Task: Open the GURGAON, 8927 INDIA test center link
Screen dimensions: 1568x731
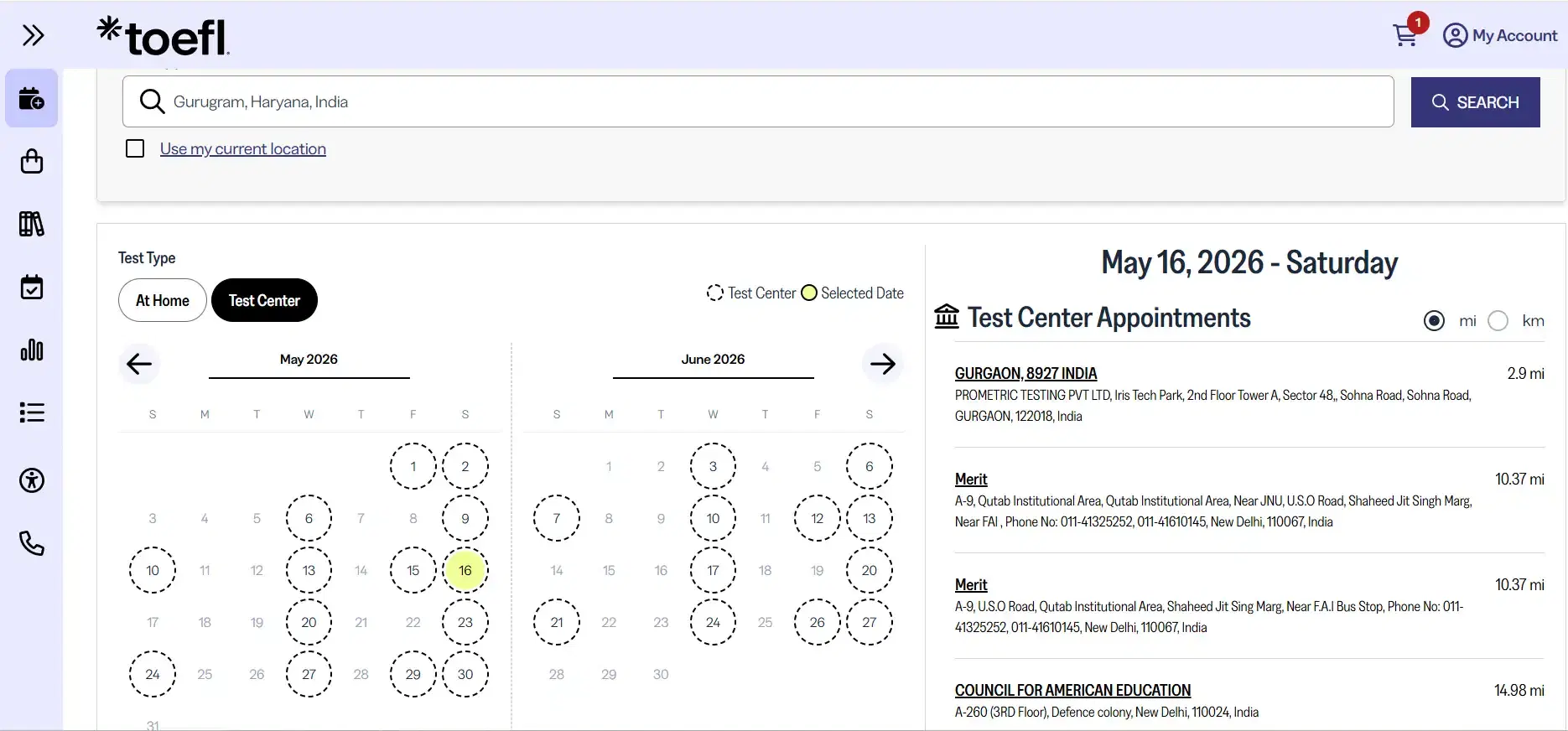Action: [1025, 373]
